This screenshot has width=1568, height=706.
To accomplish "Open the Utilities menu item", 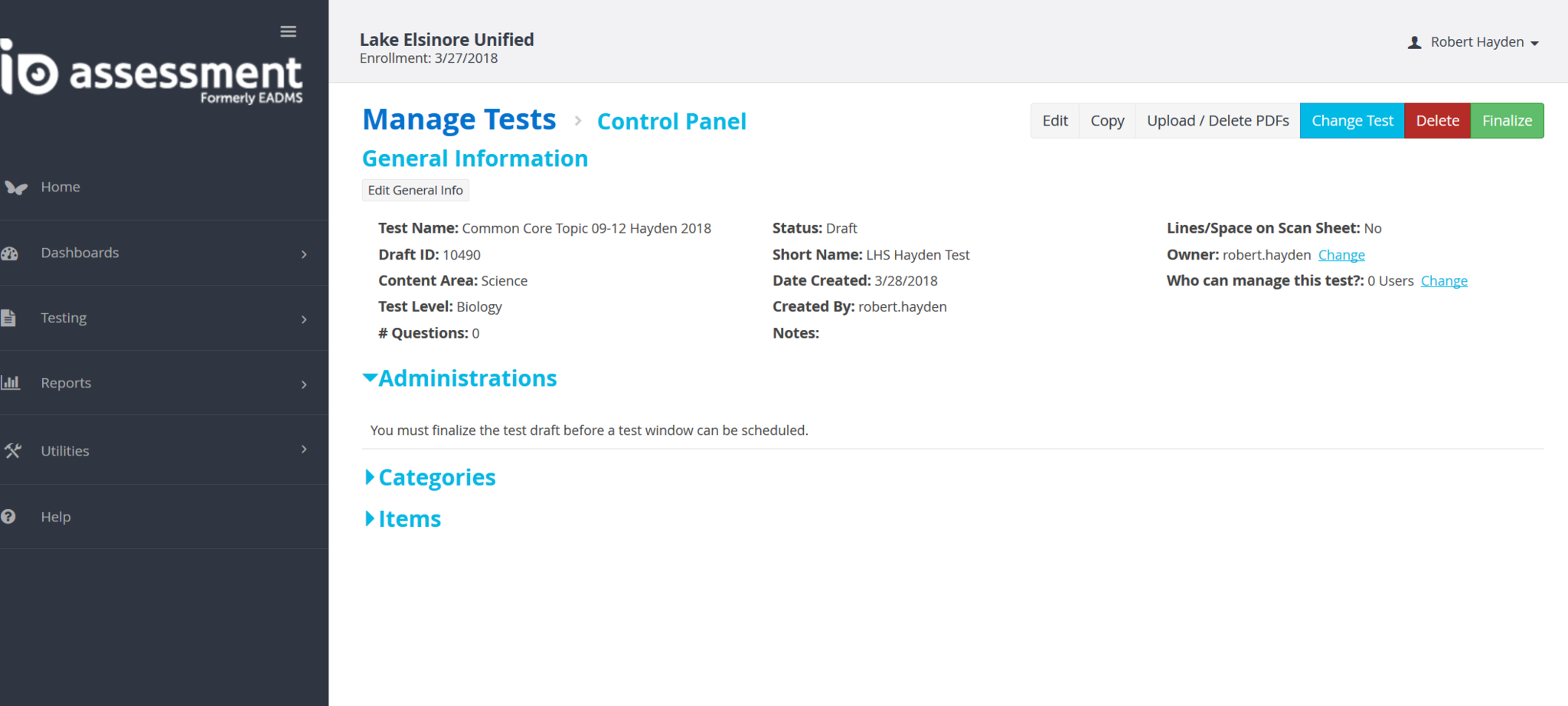I will pos(65,451).
